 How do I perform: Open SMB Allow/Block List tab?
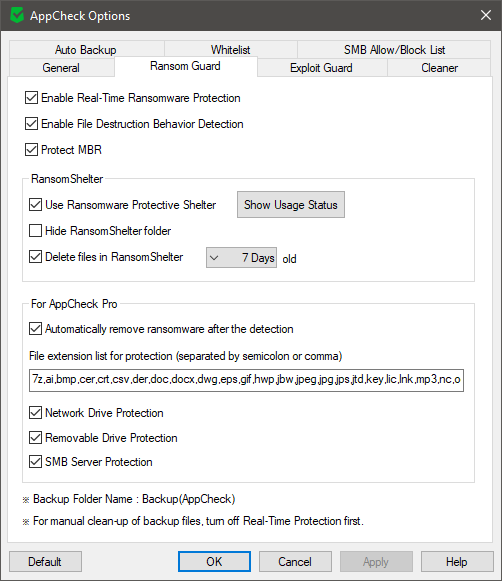394,50
